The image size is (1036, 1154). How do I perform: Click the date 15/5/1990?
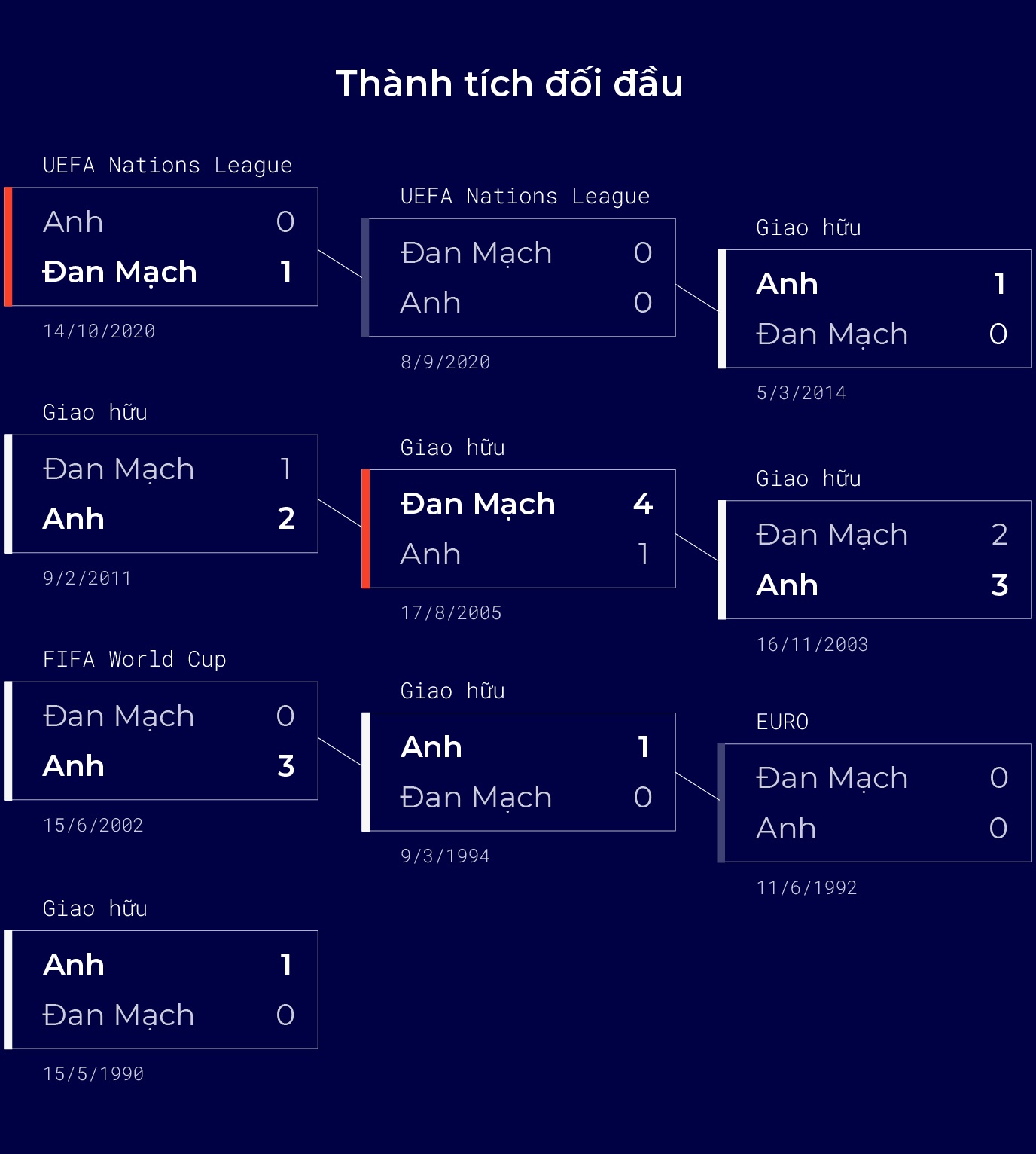pyautogui.click(x=93, y=1074)
